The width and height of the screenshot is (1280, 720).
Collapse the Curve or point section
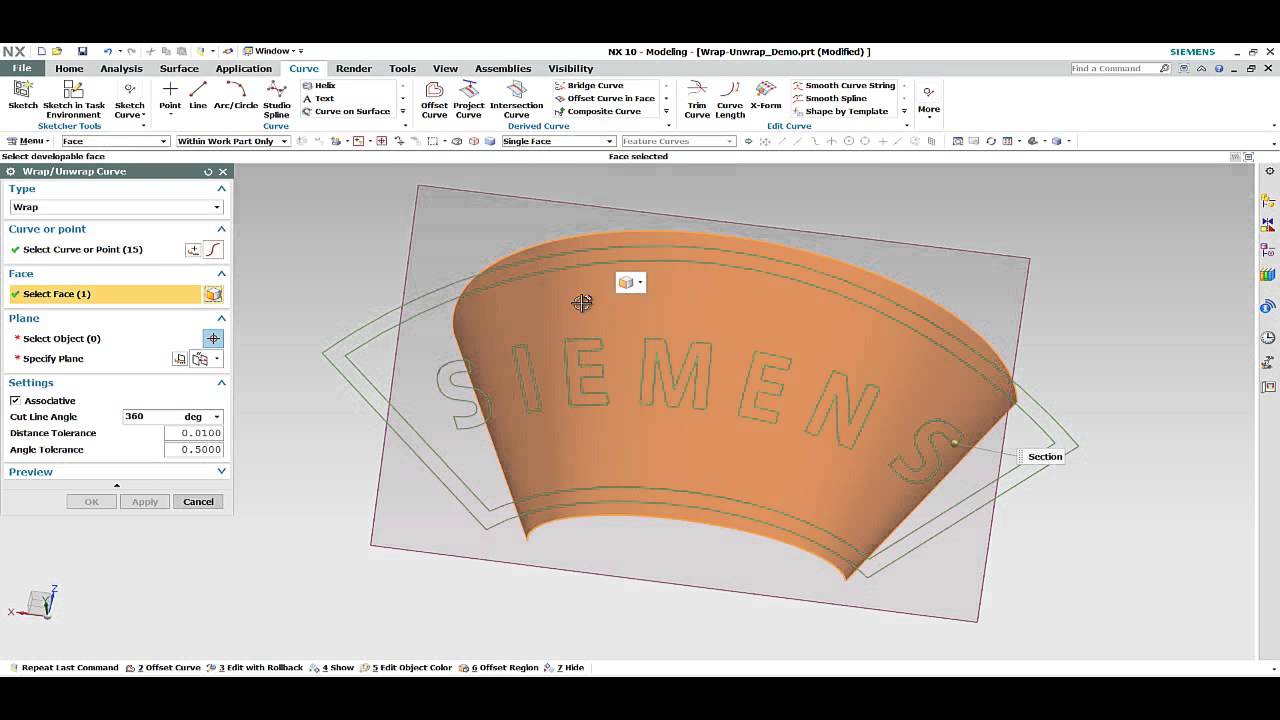[x=221, y=229]
